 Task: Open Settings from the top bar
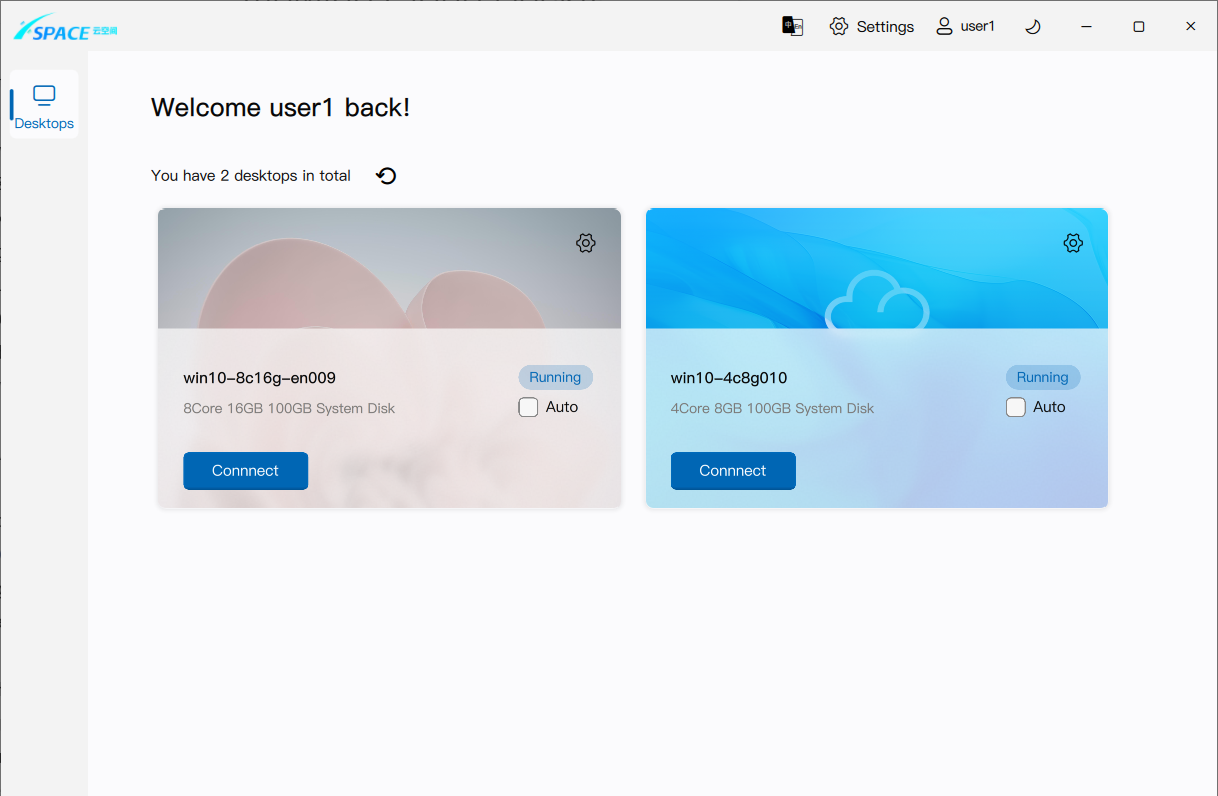point(872,27)
